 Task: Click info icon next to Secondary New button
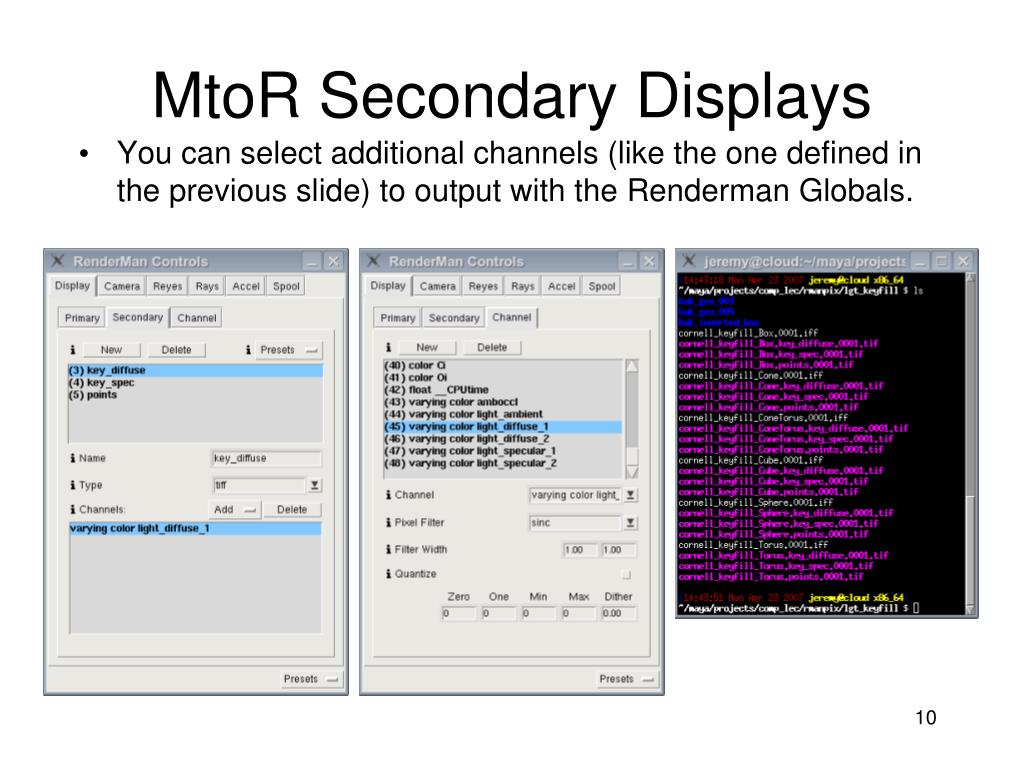(73, 349)
